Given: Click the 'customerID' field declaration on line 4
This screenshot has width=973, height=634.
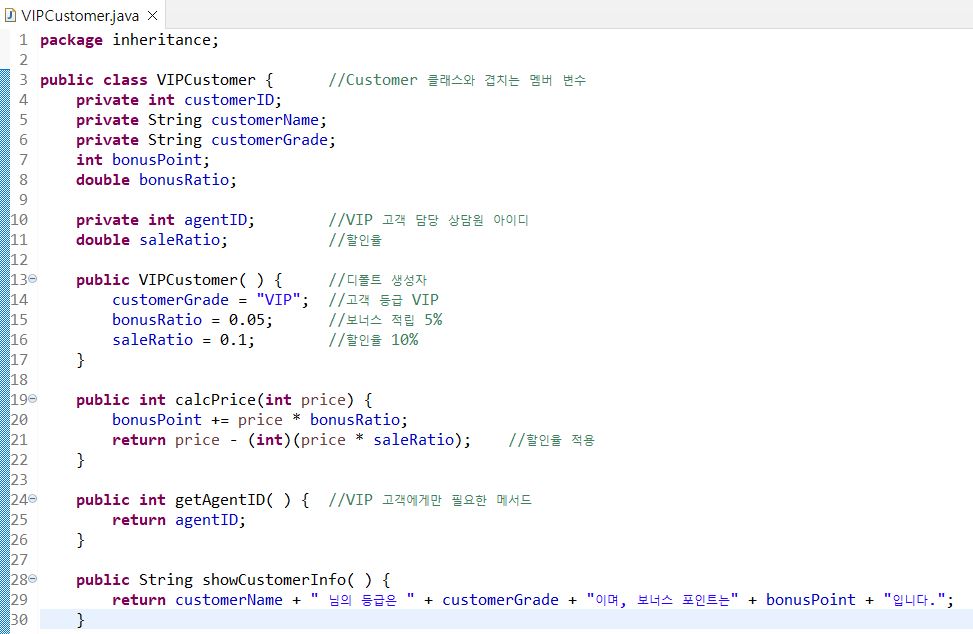Looking at the screenshot, I should [x=229, y=100].
